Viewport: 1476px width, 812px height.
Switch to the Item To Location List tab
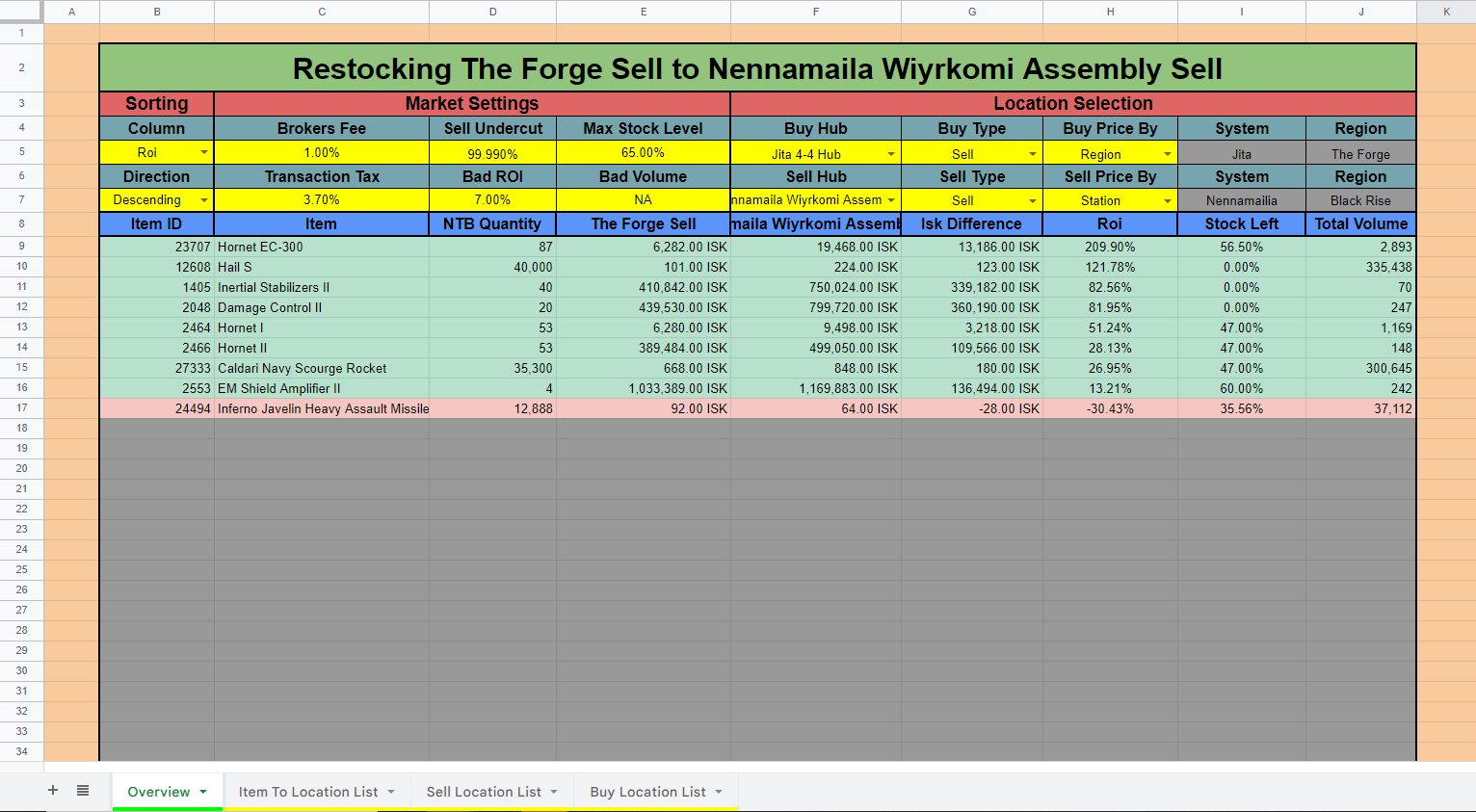coord(308,791)
